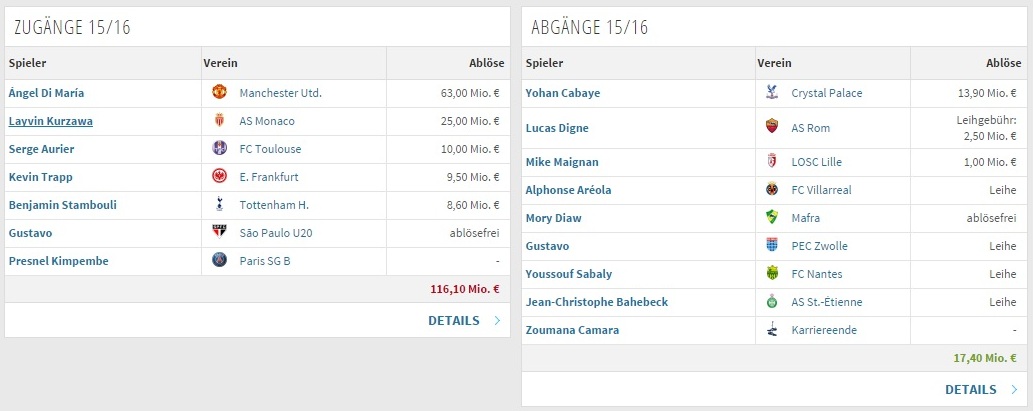
Task: Open Layvin Kurzawa player link
Action: (51, 121)
